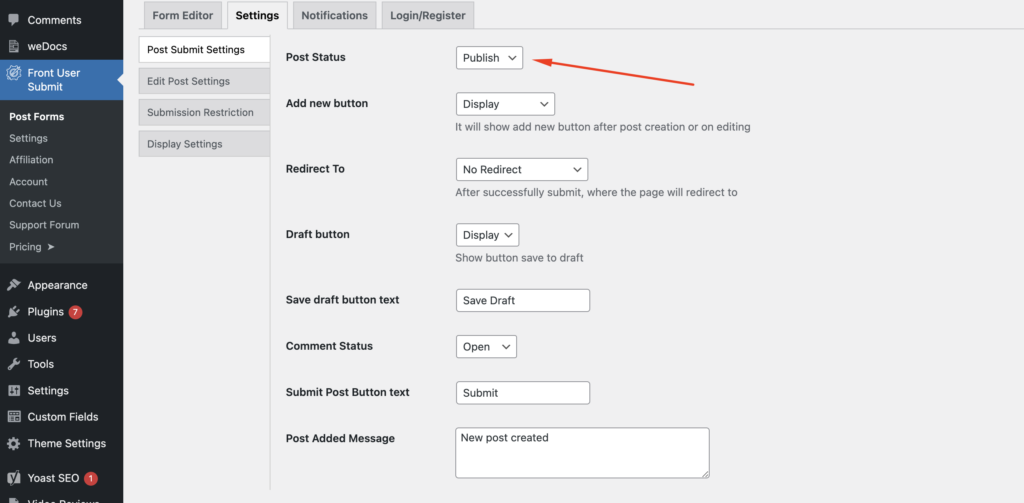Image resolution: width=1024 pixels, height=503 pixels.
Task: Open the Support Forum link
Action: pyautogui.click(x=44, y=225)
